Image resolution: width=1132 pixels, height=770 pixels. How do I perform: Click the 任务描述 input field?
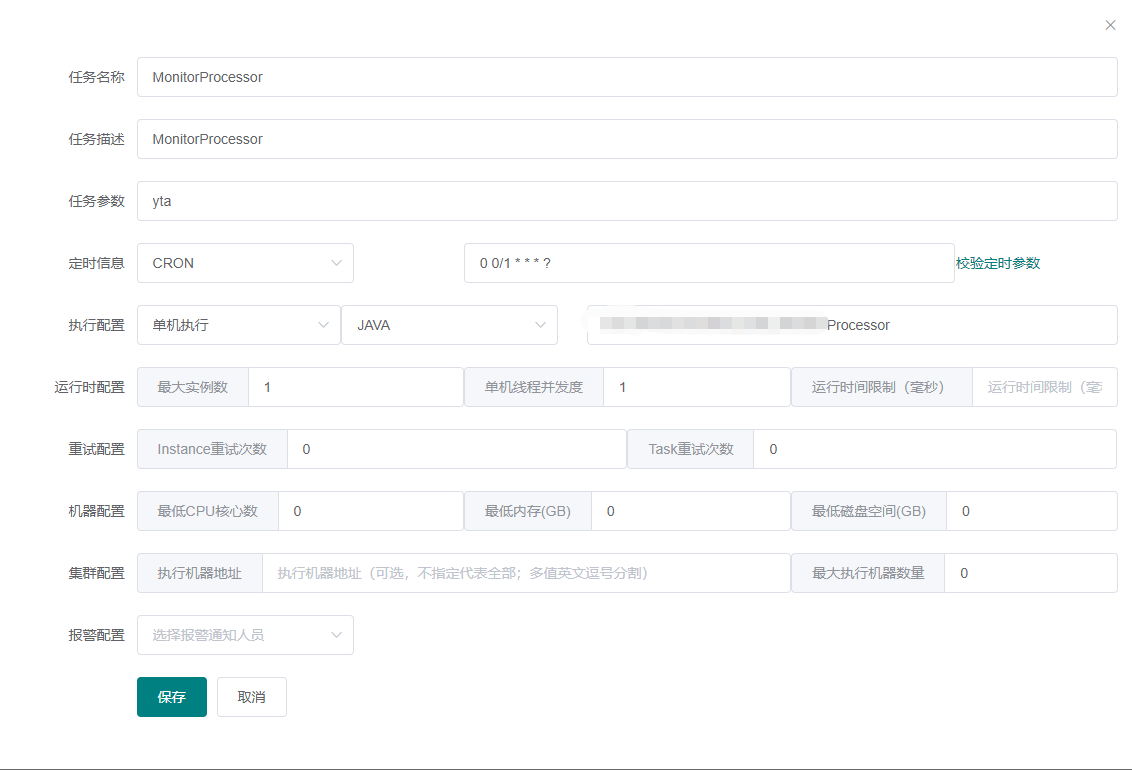(627, 139)
